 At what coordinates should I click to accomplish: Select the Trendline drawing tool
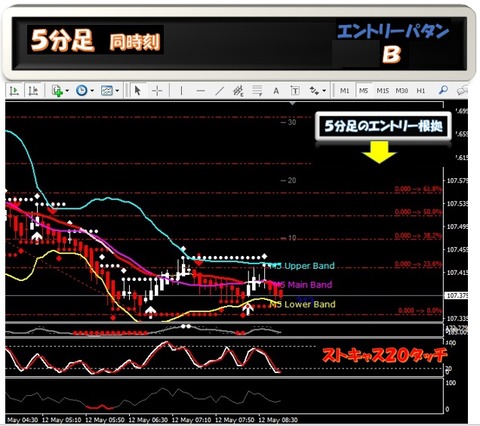point(220,91)
